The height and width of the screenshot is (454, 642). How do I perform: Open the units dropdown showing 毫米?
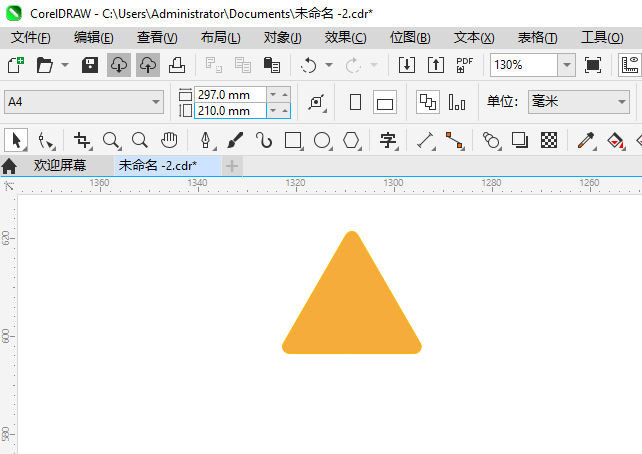pos(579,102)
